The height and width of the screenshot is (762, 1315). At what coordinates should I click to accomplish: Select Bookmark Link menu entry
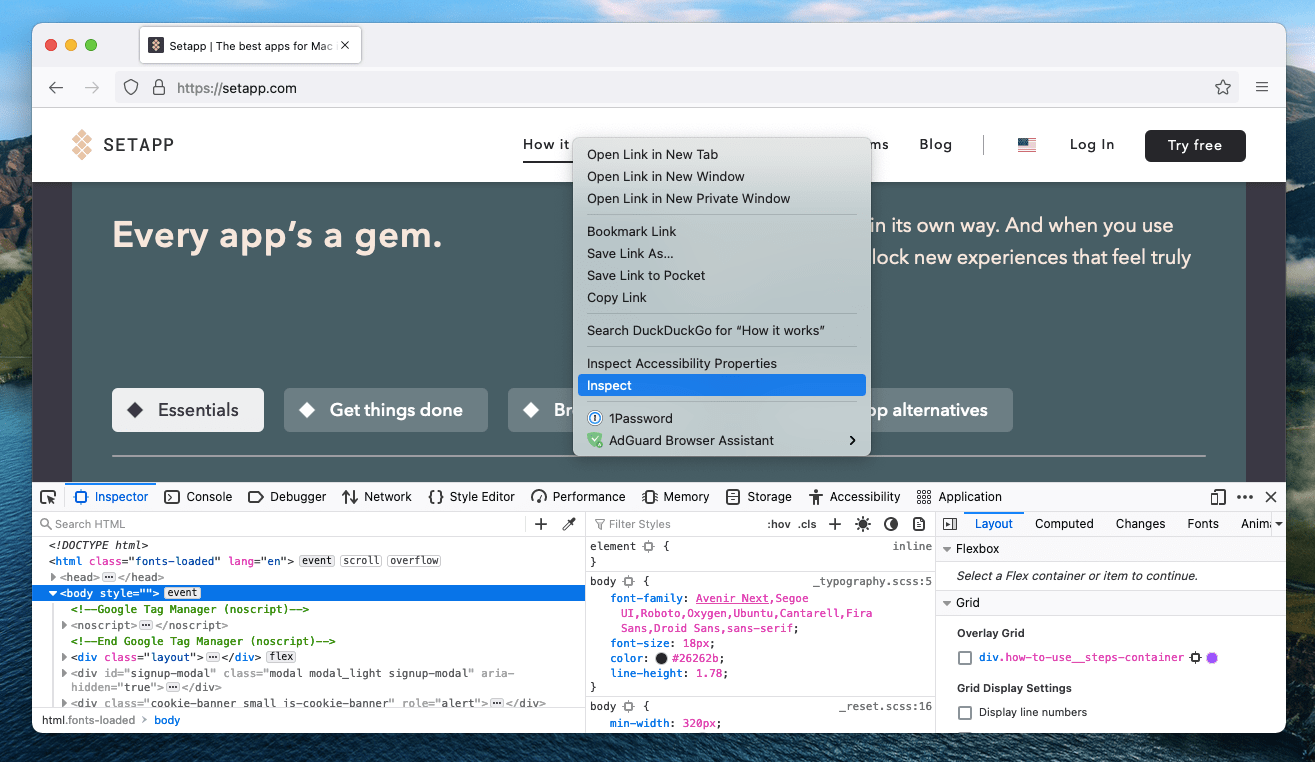(722, 231)
